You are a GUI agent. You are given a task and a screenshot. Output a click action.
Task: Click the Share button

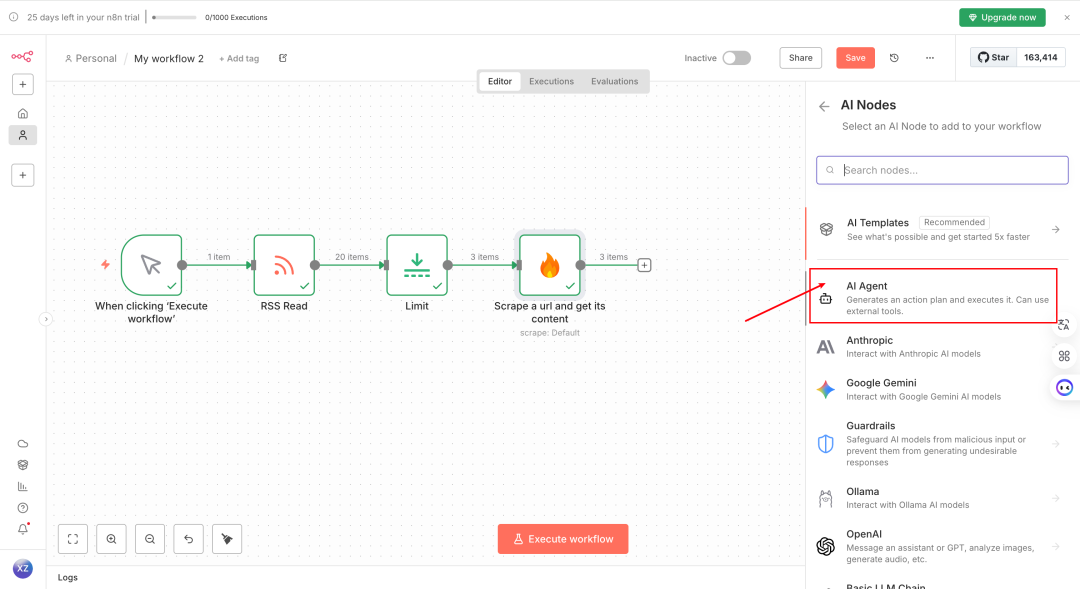pos(800,58)
